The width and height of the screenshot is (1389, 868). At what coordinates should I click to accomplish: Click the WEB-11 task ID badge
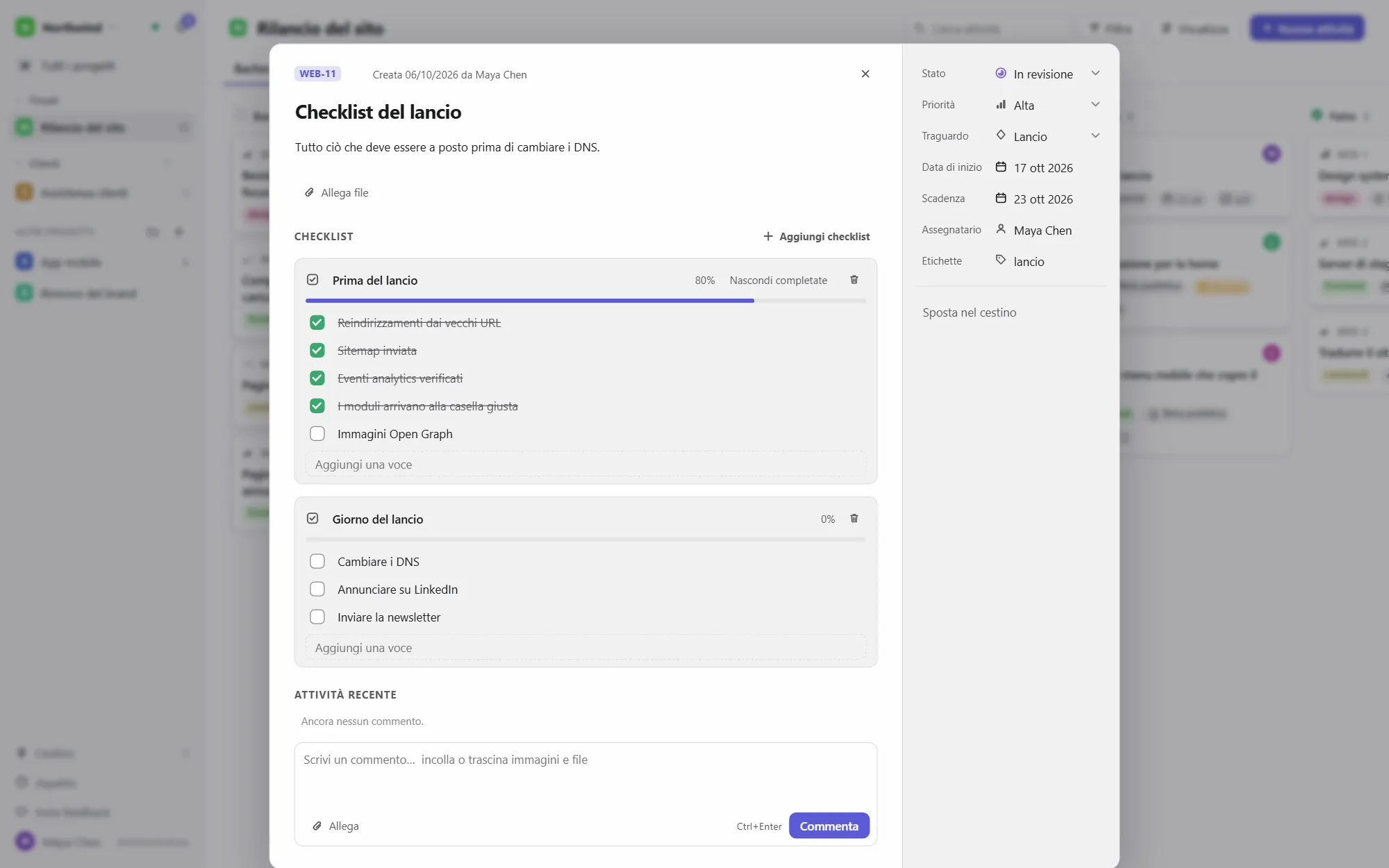[x=317, y=74]
